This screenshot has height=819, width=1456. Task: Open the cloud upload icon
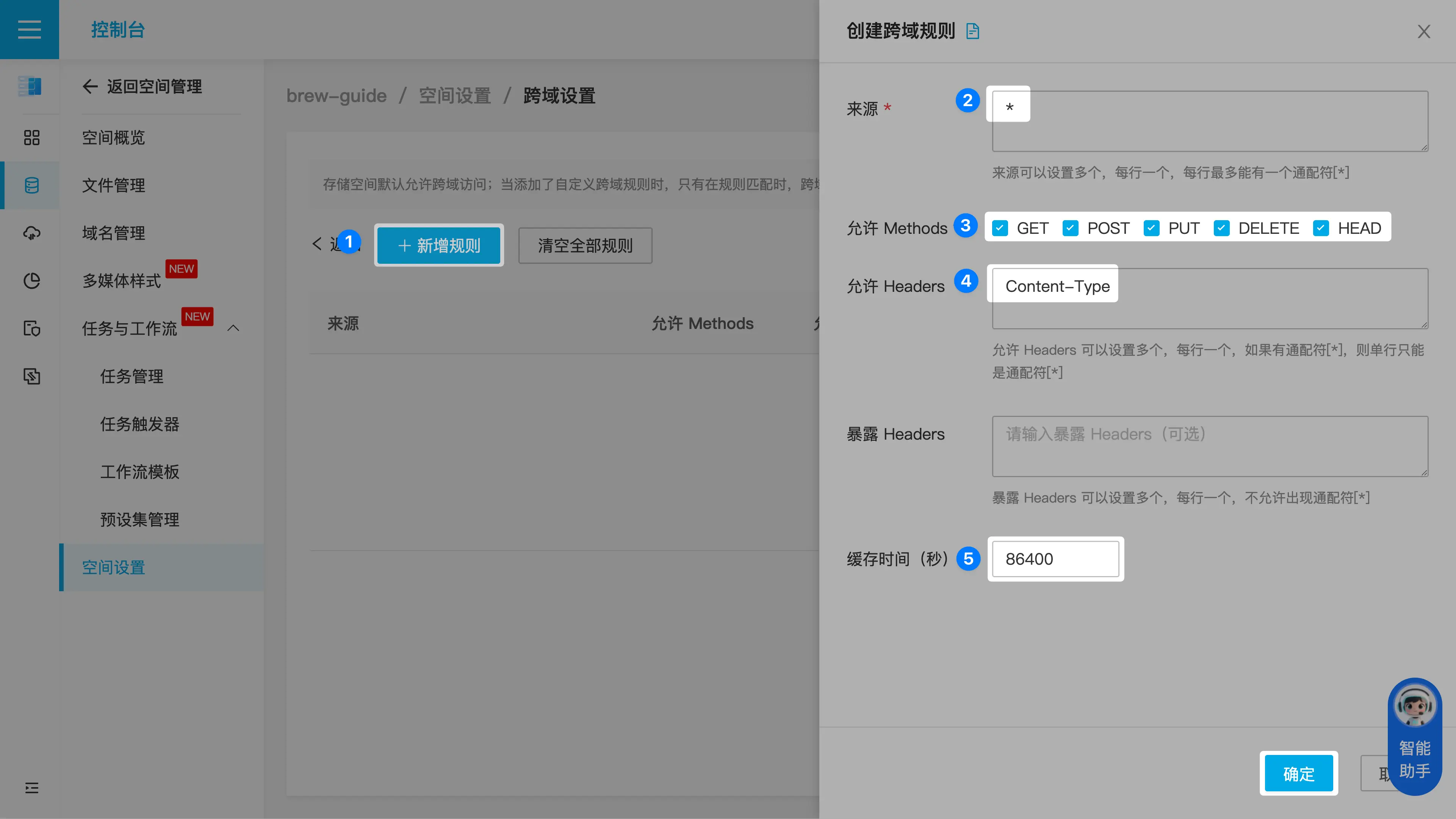32,233
